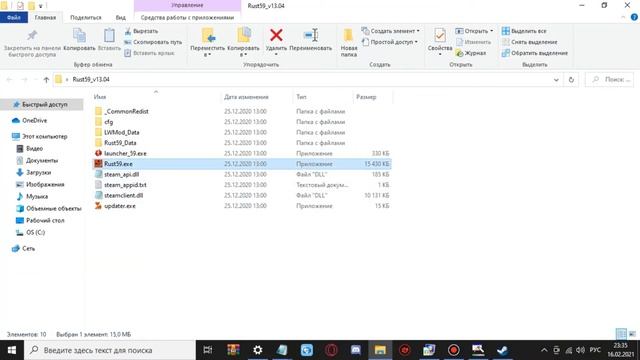
Task: Click Invert selection (Обратить выделение)
Action: pyautogui.click(x=535, y=53)
